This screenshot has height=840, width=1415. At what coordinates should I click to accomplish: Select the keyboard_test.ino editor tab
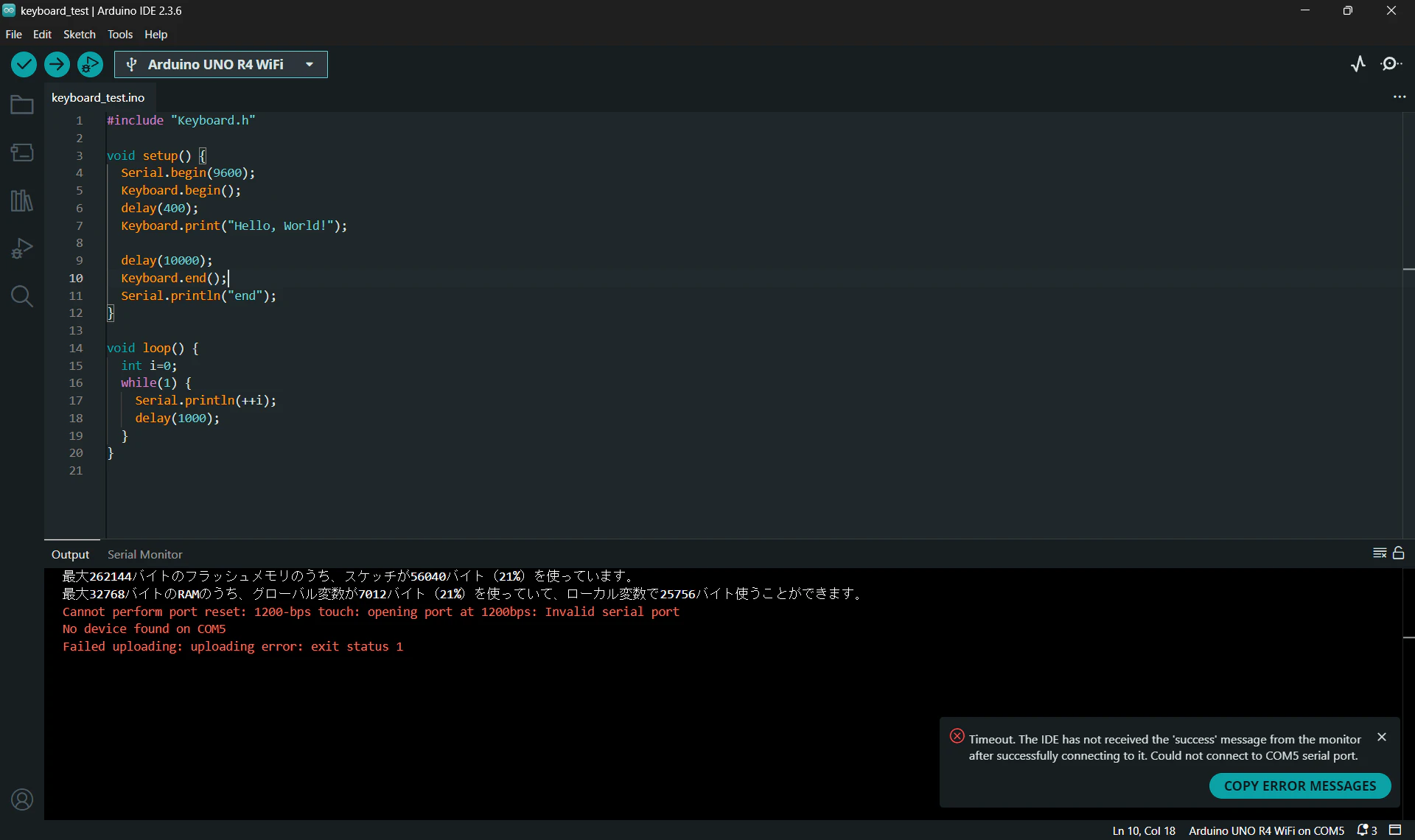pyautogui.click(x=98, y=97)
